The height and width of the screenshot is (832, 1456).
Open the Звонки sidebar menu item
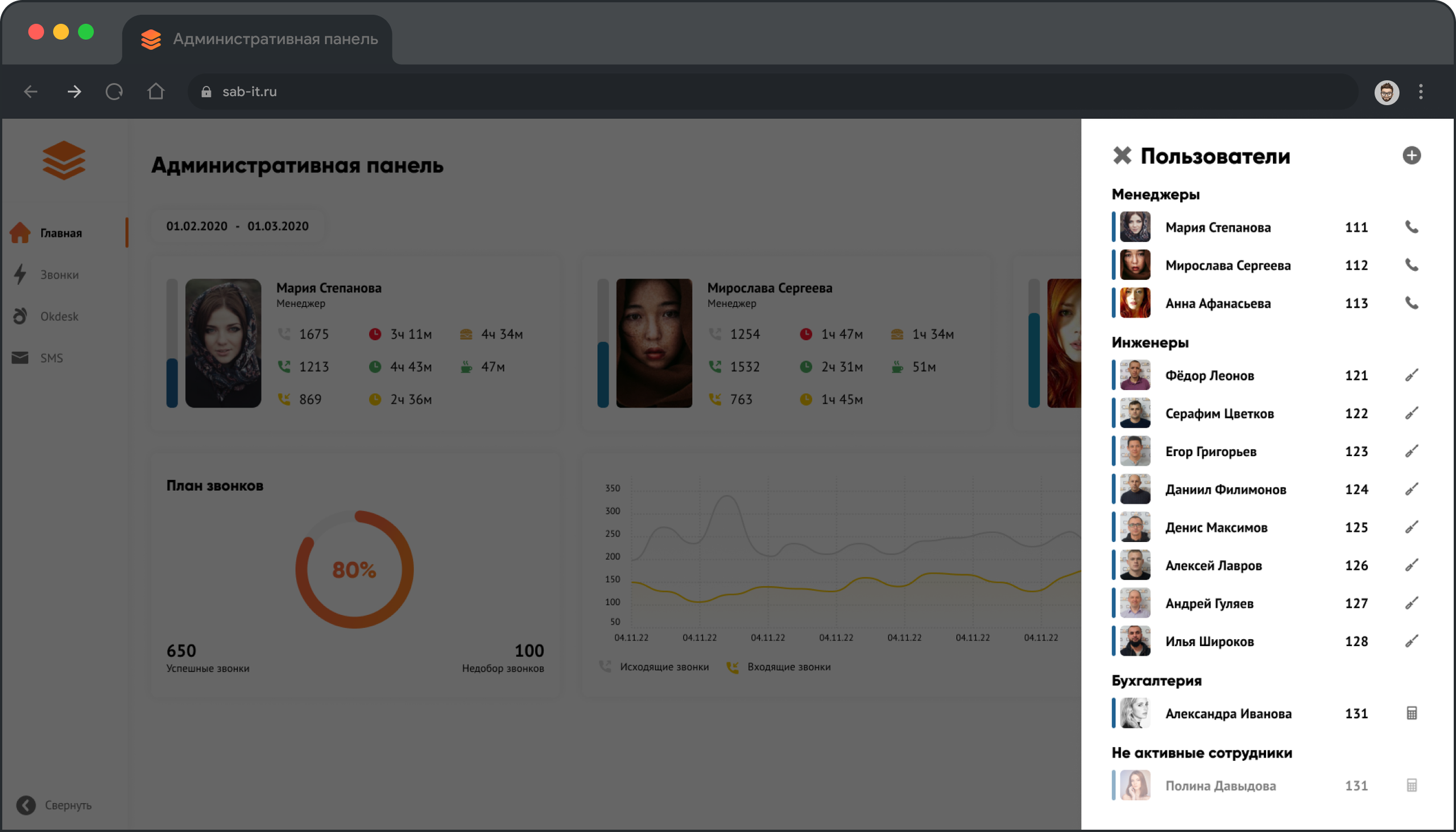pyautogui.click(x=59, y=275)
